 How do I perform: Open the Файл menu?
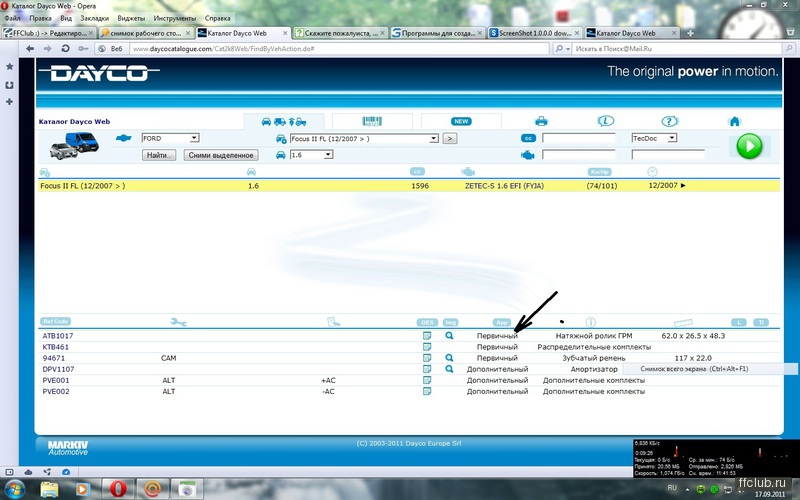coord(12,18)
